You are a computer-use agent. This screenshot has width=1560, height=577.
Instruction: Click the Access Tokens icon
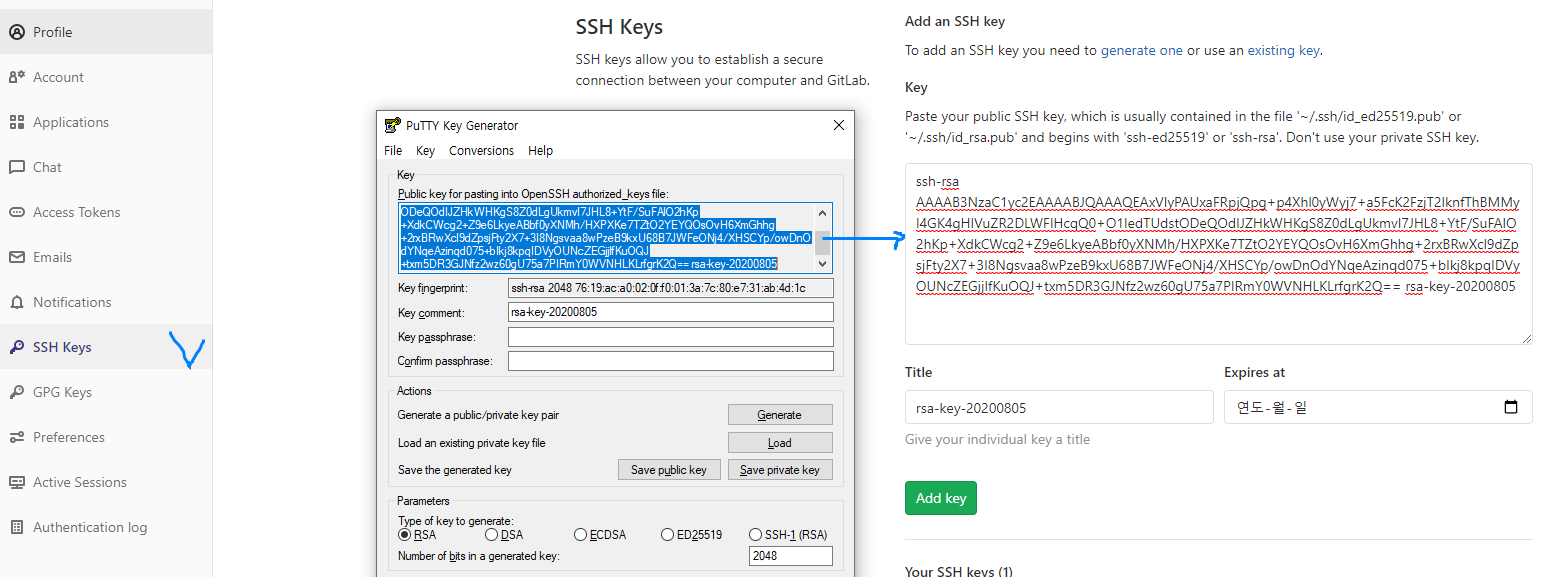[x=17, y=212]
